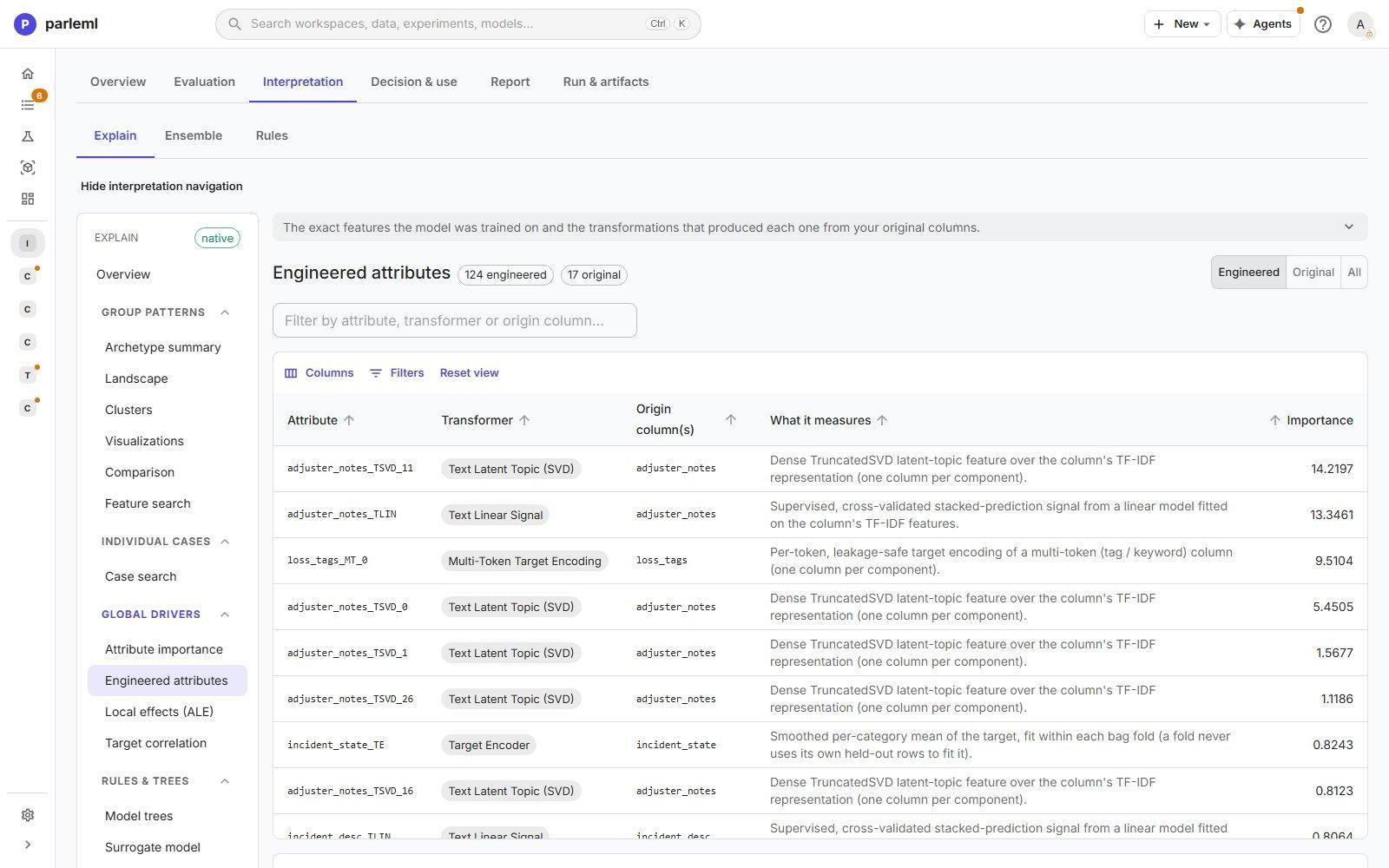This screenshot has width=1389, height=868.
Task: Click the help question mark icon
Action: (x=1322, y=24)
